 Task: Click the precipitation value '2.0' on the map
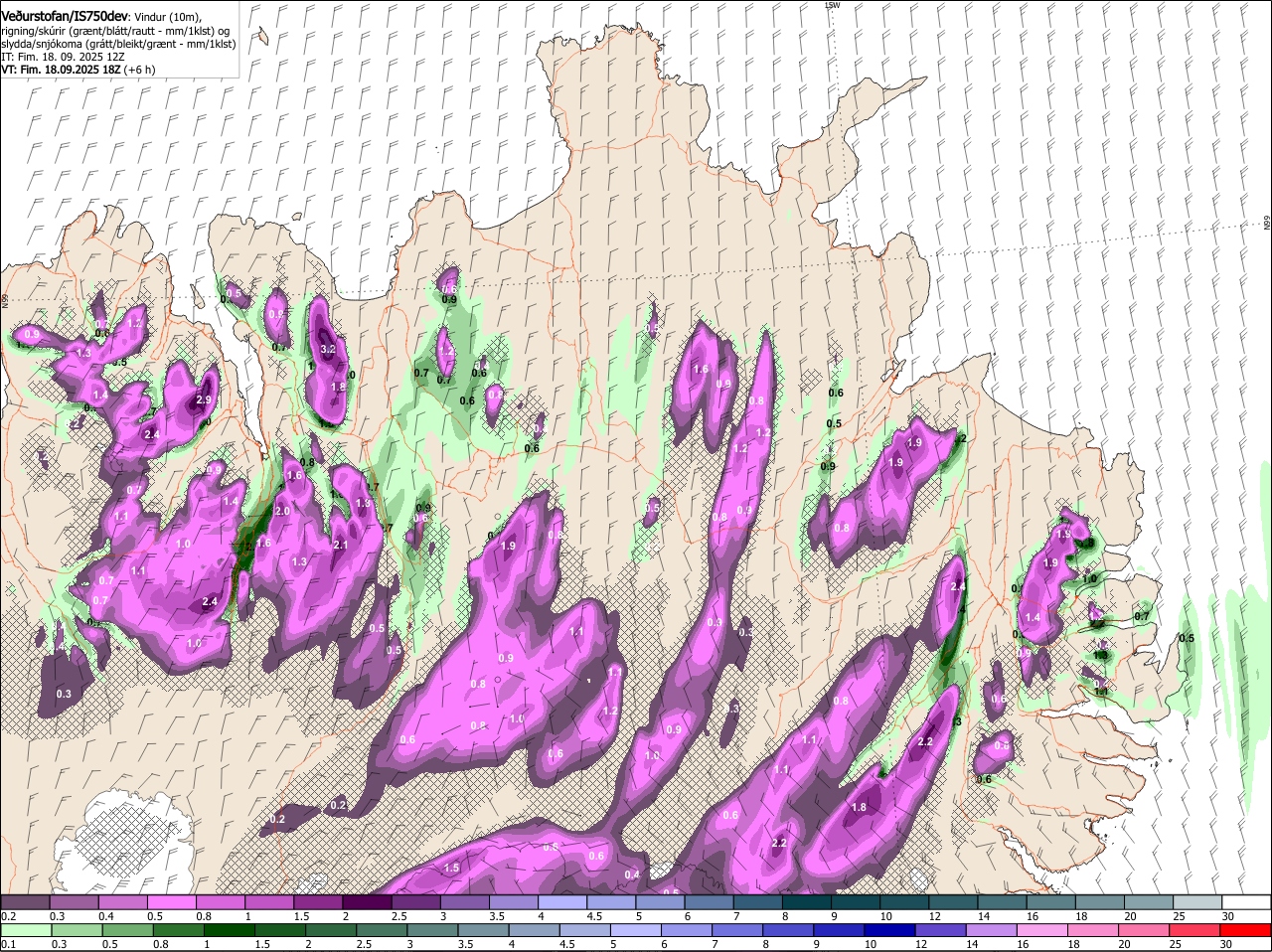[x=282, y=511]
